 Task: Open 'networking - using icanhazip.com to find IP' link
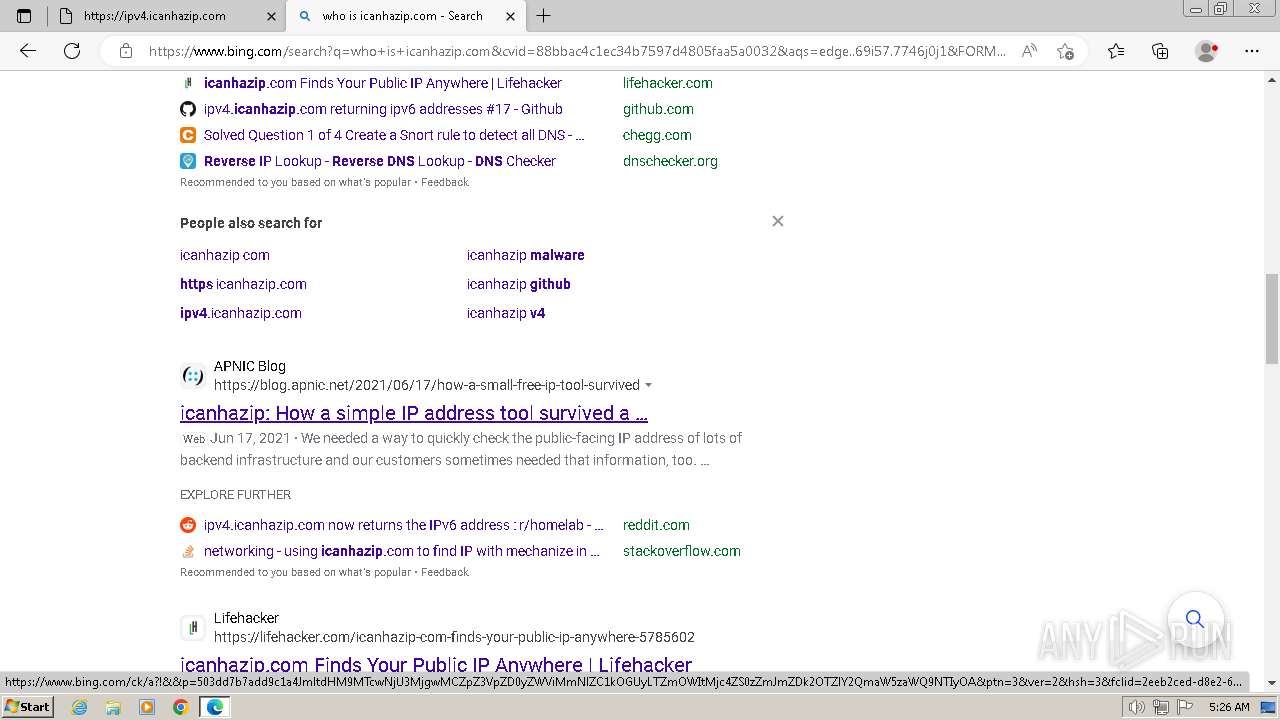(402, 551)
